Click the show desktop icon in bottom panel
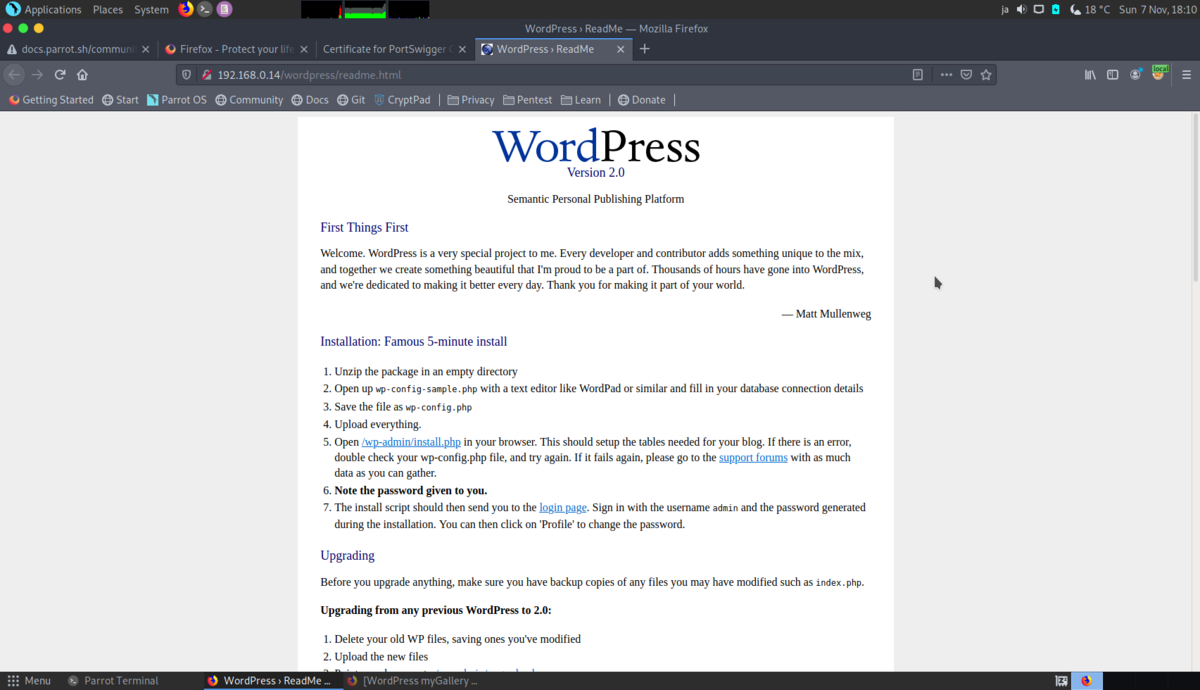The image size is (1200, 690). 1061,681
